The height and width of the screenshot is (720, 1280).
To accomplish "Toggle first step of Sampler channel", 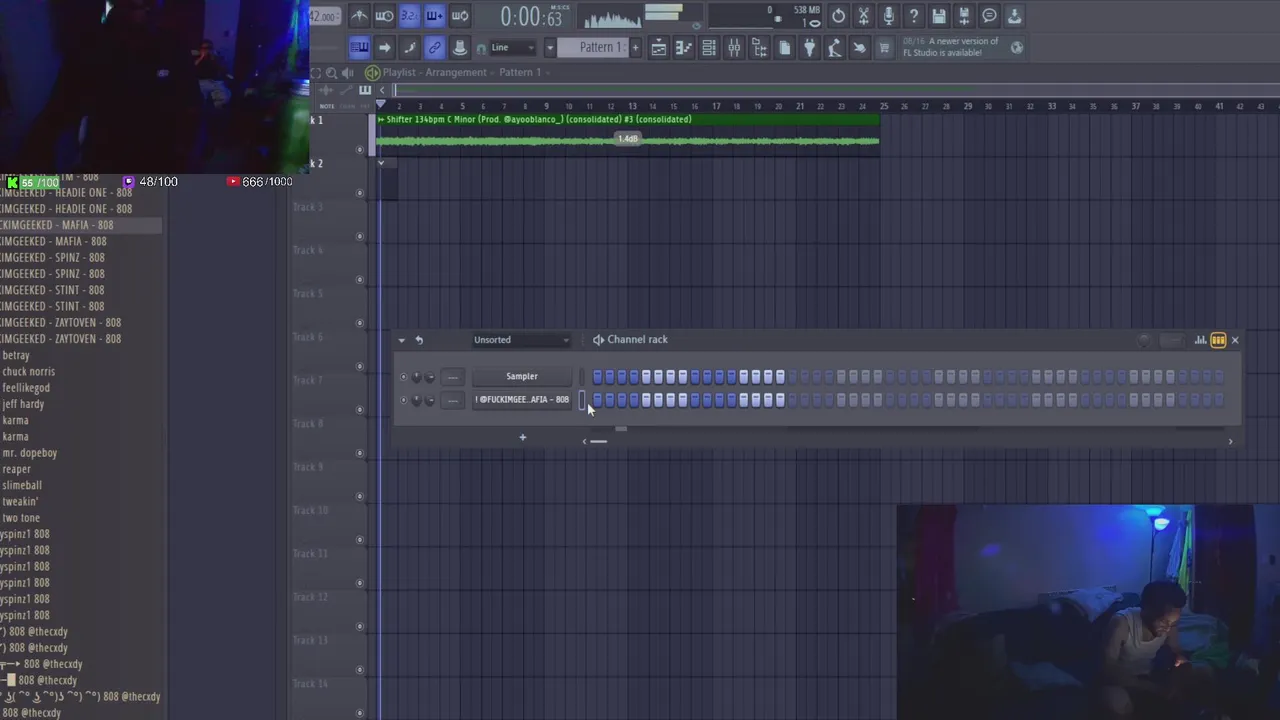I will pyautogui.click(x=598, y=377).
